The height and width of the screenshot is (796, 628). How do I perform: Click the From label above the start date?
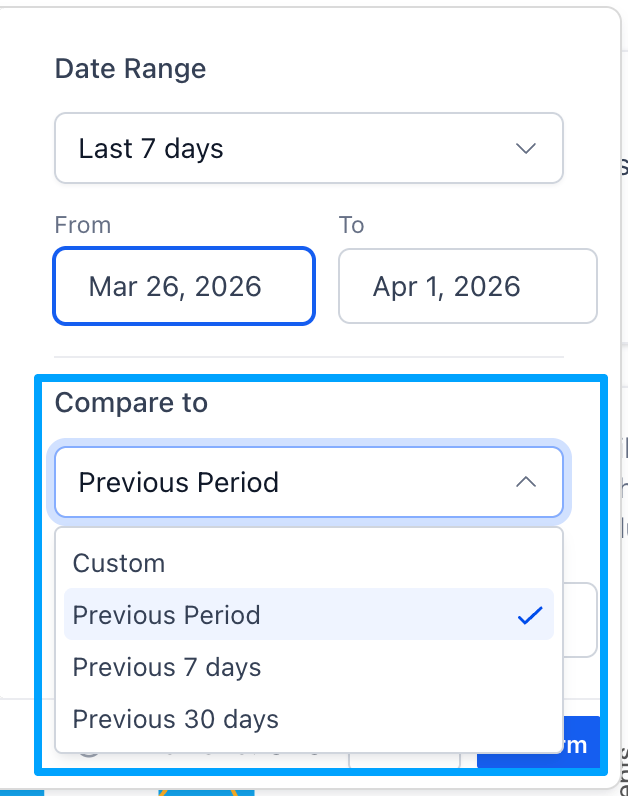click(x=83, y=225)
